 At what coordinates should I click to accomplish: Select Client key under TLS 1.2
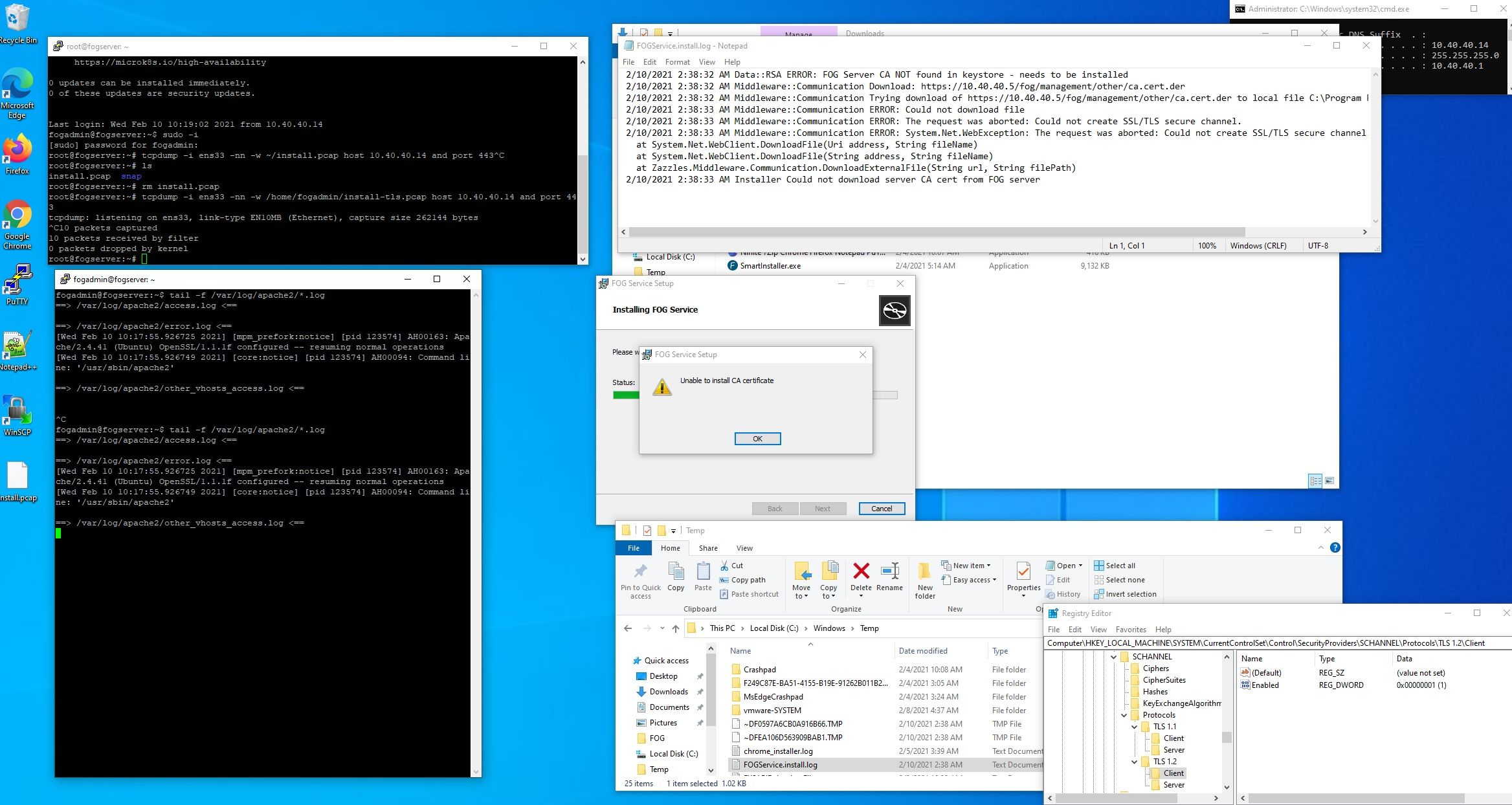click(x=1173, y=773)
